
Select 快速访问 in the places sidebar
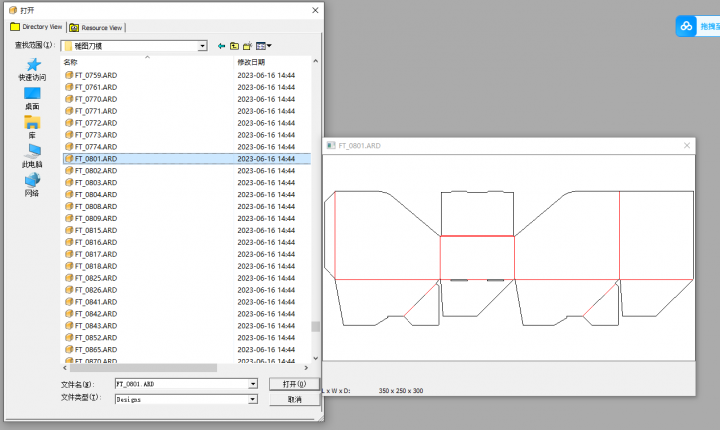(32, 69)
